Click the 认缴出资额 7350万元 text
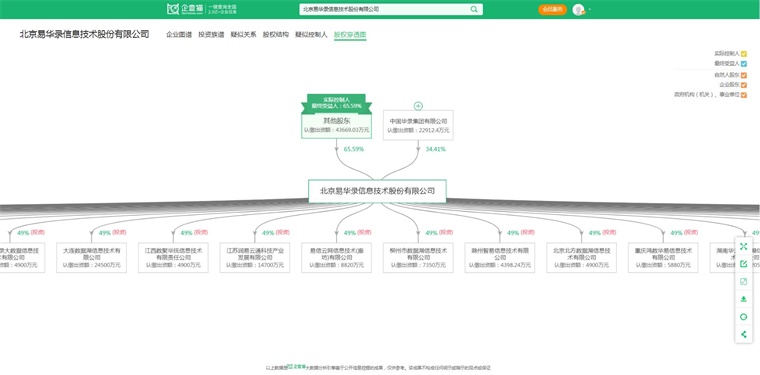 (x=418, y=265)
